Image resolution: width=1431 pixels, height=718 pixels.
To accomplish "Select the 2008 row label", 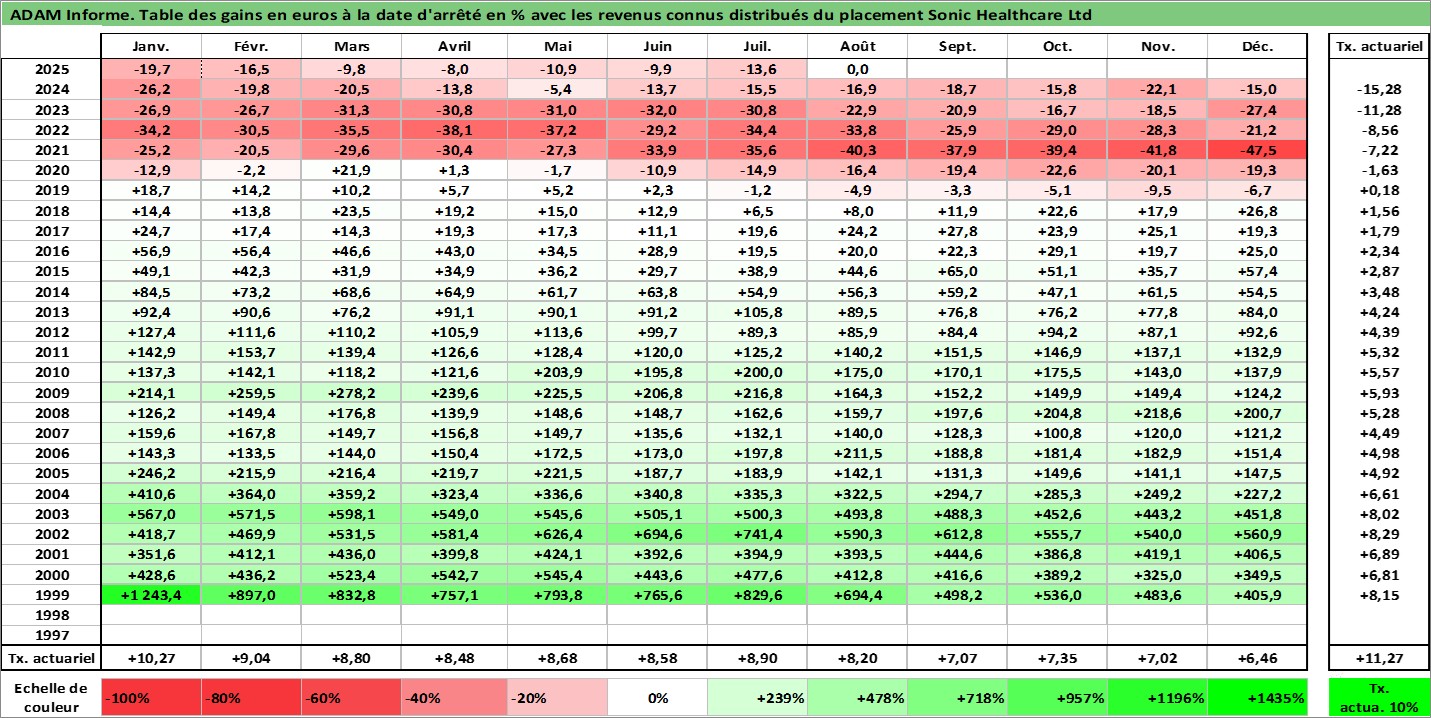I will (51, 413).
